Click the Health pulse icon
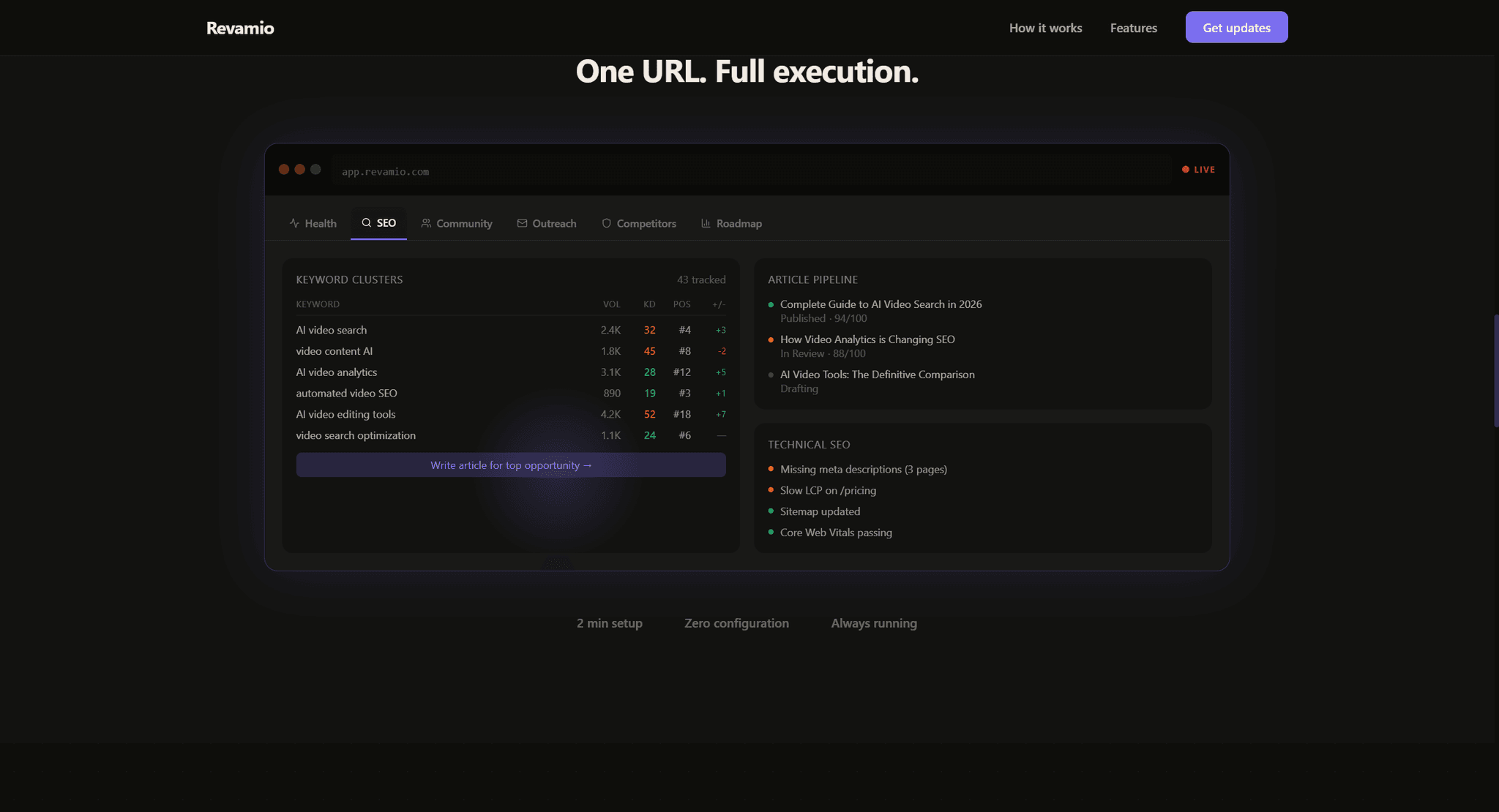This screenshot has height=812, width=1499. [294, 223]
